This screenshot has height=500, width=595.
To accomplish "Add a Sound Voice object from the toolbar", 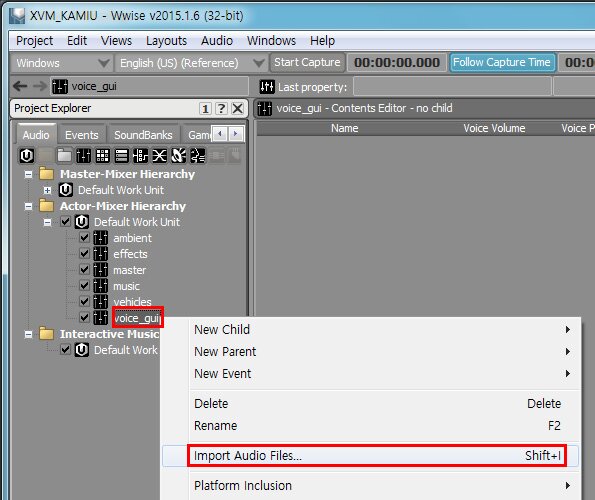I will 198,156.
